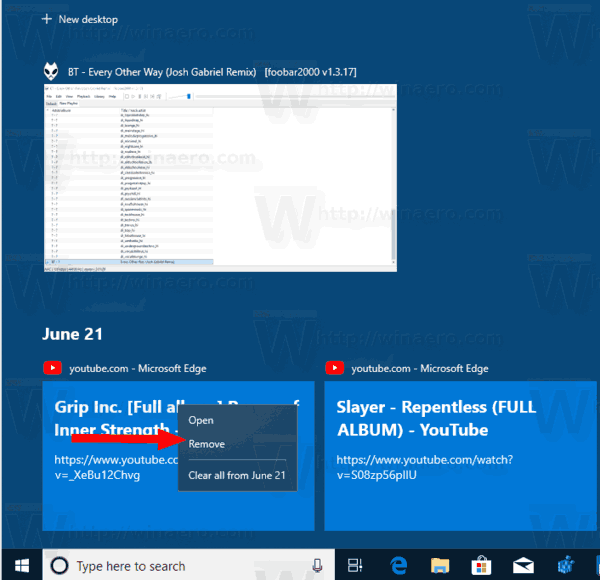Image resolution: width=600 pixels, height=580 pixels.
Task: Open File Explorer from the taskbar
Action: click(440, 565)
